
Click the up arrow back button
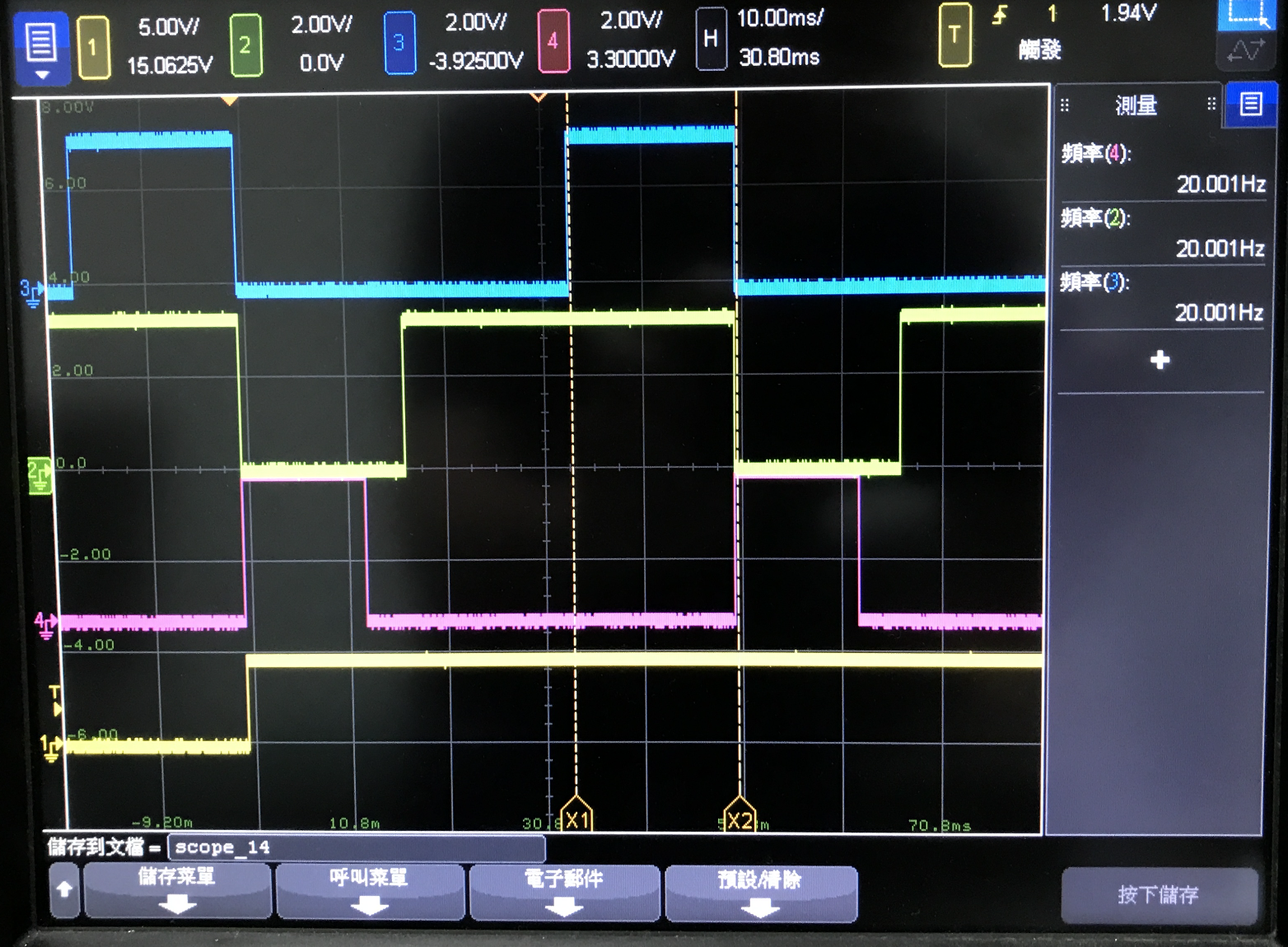(x=64, y=890)
